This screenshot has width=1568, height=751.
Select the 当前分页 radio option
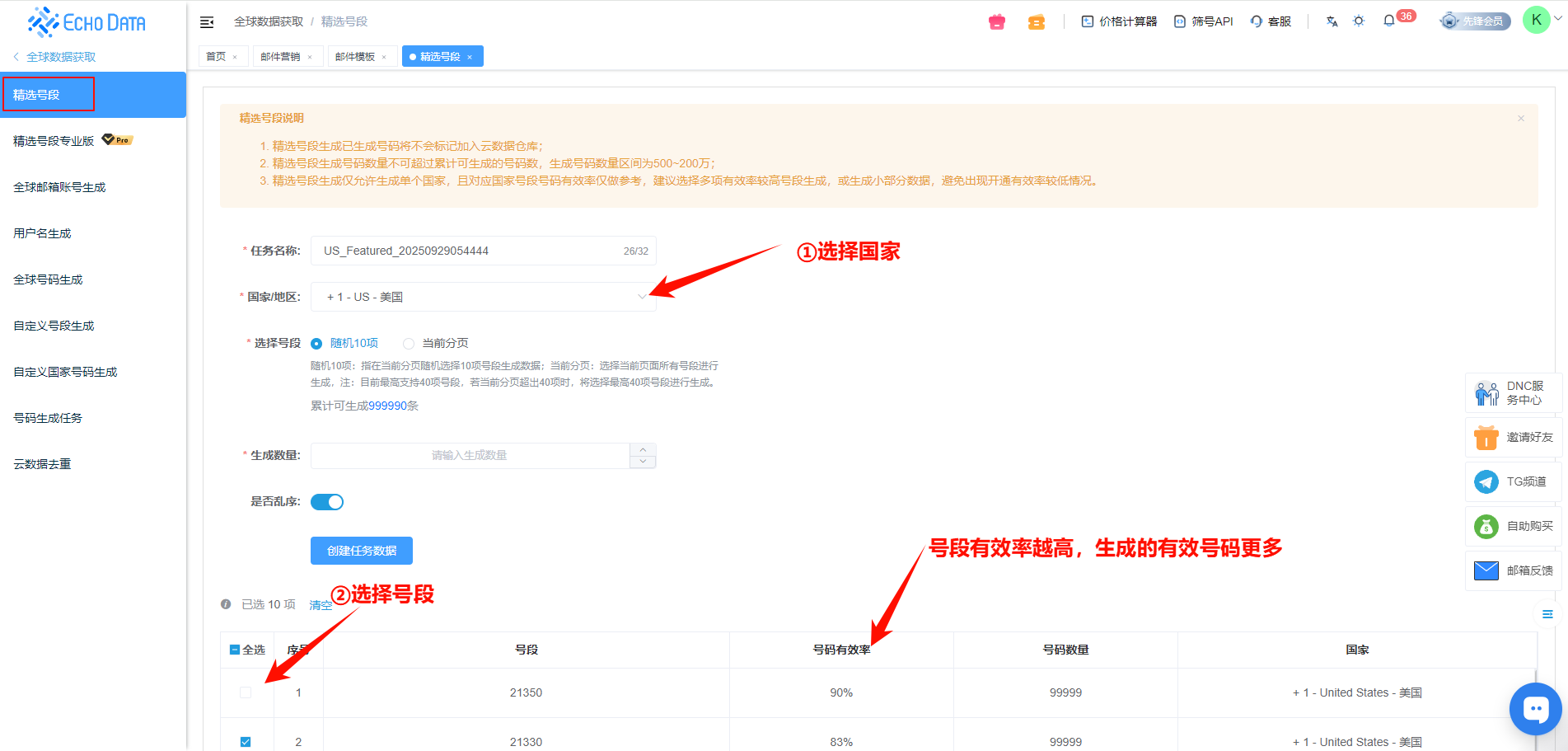coord(409,344)
